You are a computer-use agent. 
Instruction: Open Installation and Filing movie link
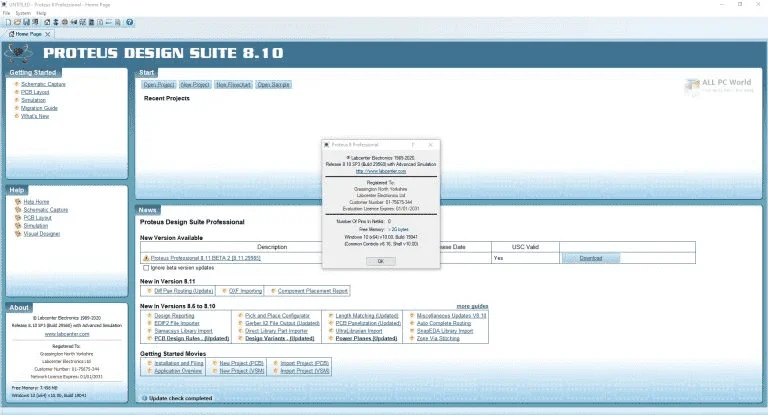[179, 364]
